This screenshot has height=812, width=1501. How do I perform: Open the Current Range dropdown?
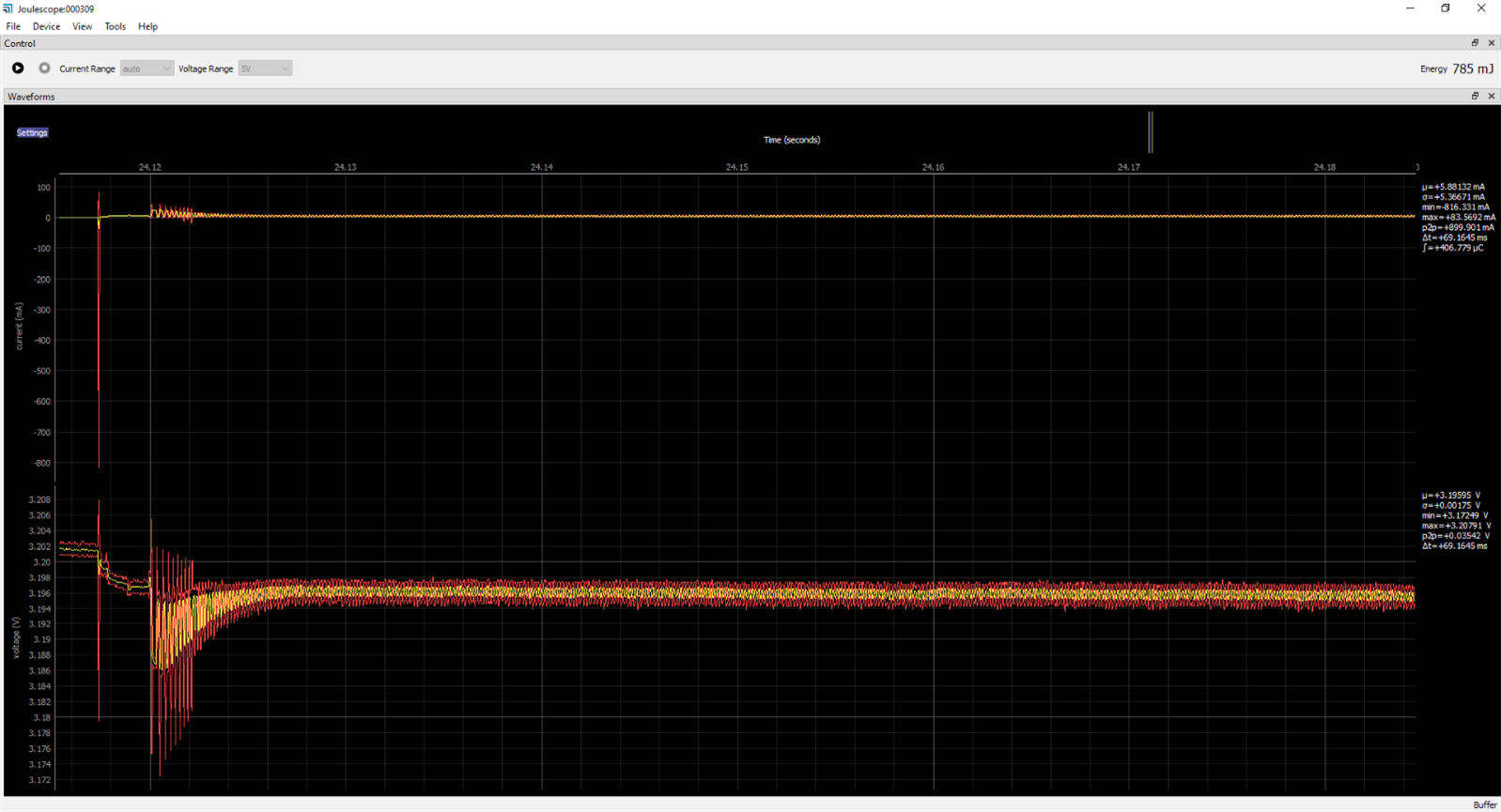pyautogui.click(x=147, y=69)
